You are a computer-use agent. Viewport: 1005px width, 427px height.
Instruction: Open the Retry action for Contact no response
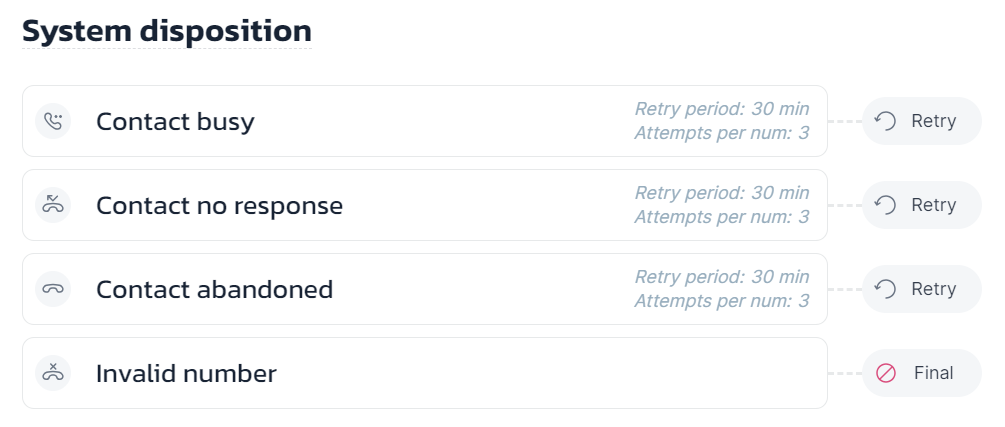922,205
